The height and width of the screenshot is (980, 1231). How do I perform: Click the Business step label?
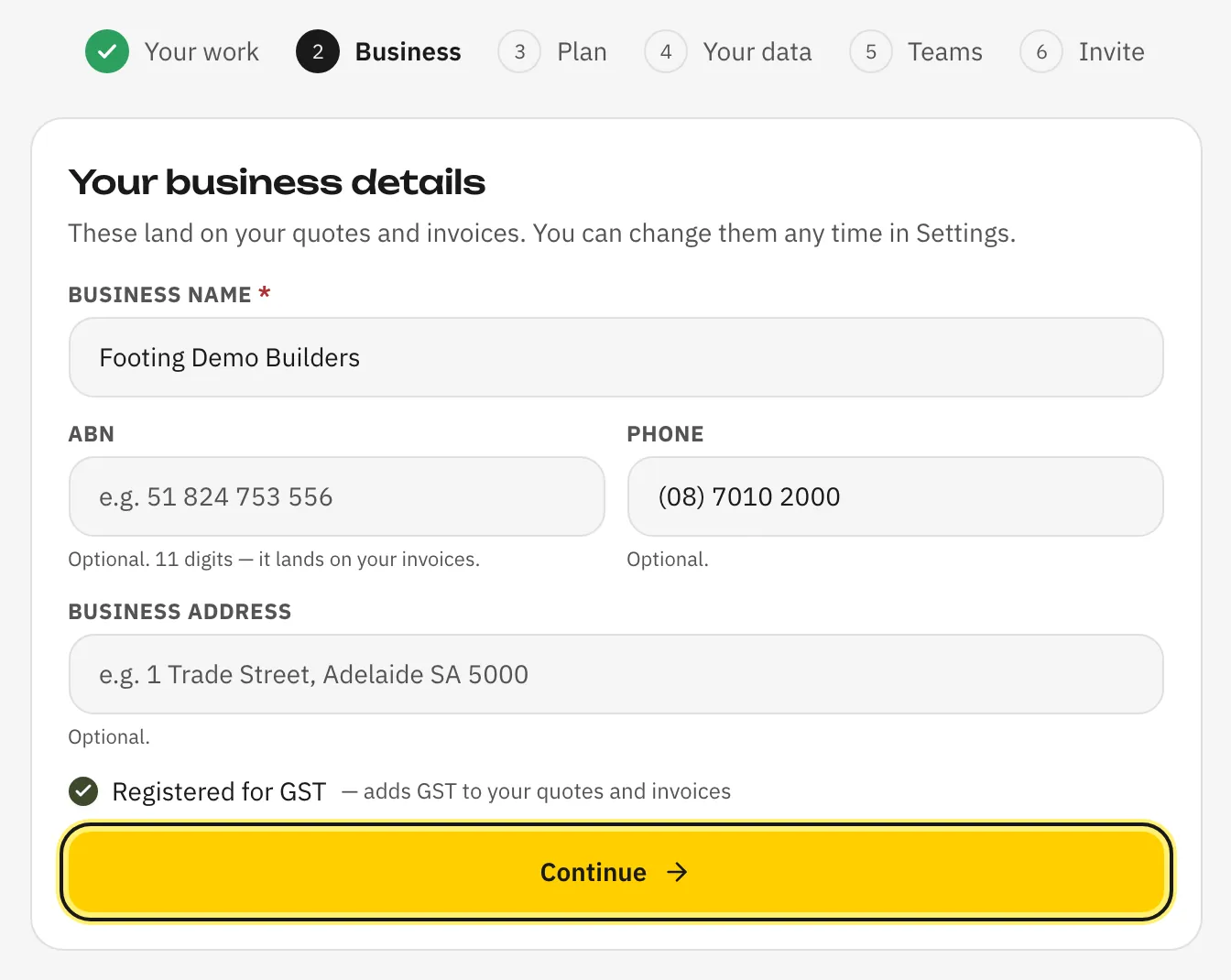click(408, 52)
